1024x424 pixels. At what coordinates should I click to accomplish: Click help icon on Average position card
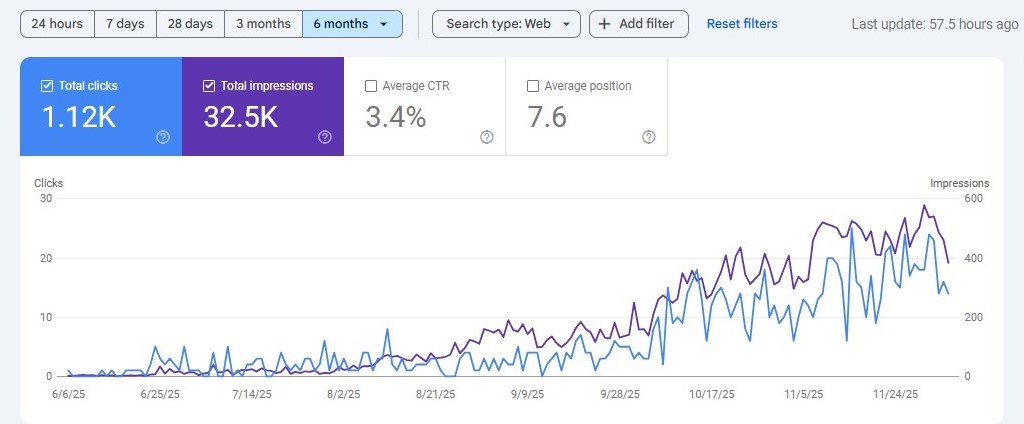tap(649, 137)
